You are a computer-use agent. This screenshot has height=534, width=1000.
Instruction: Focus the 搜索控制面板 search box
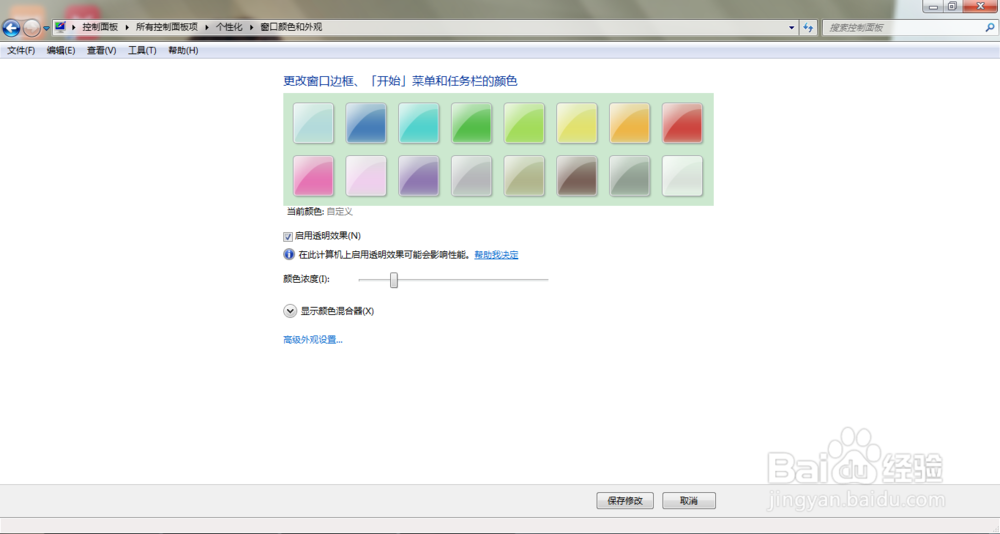tap(908, 27)
